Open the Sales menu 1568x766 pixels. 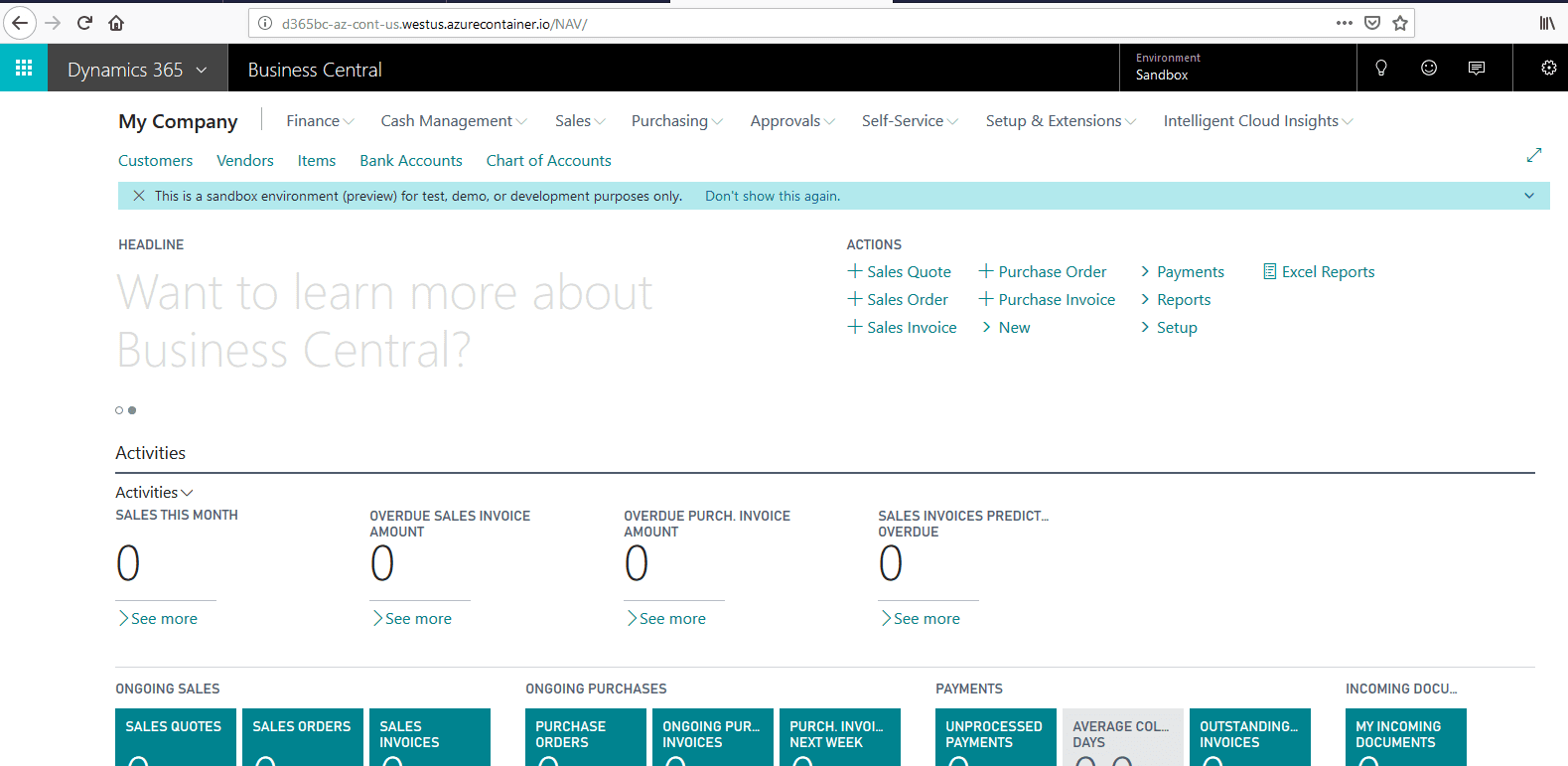tap(580, 121)
